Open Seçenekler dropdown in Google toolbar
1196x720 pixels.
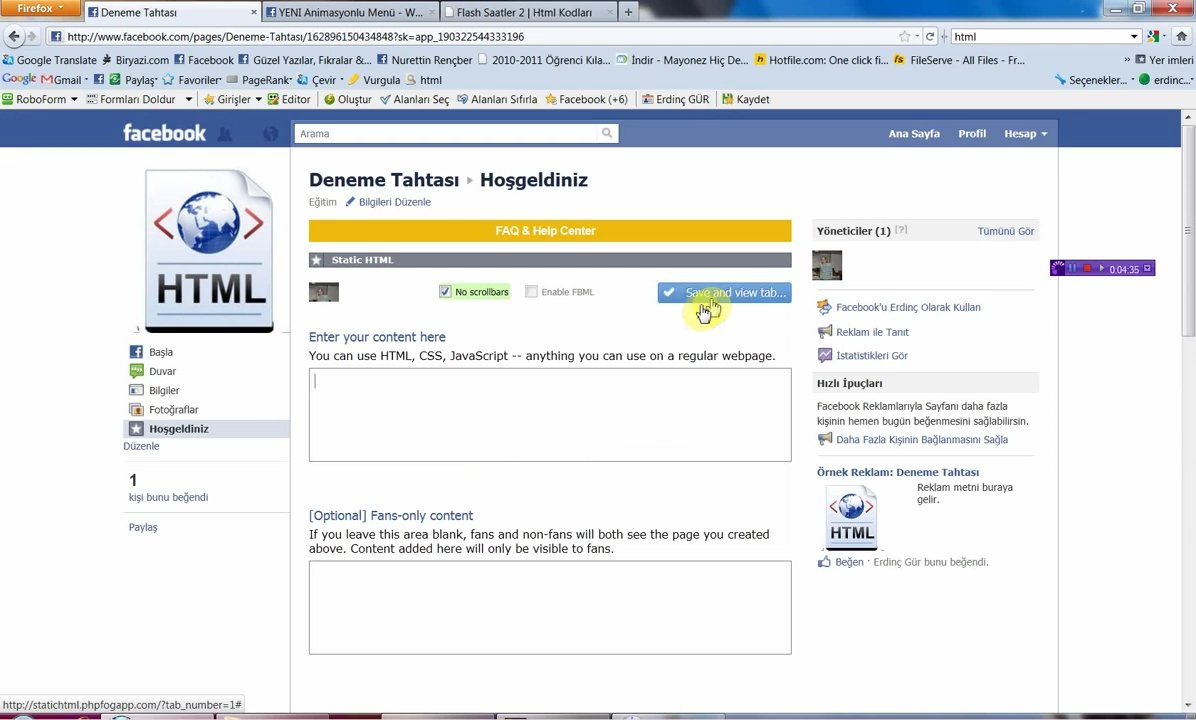1096,79
